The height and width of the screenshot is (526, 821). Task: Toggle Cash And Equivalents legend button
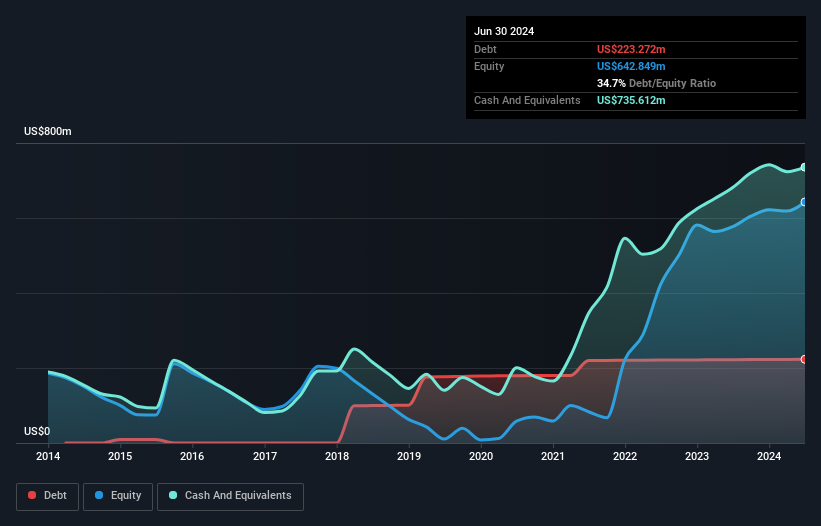coord(230,496)
